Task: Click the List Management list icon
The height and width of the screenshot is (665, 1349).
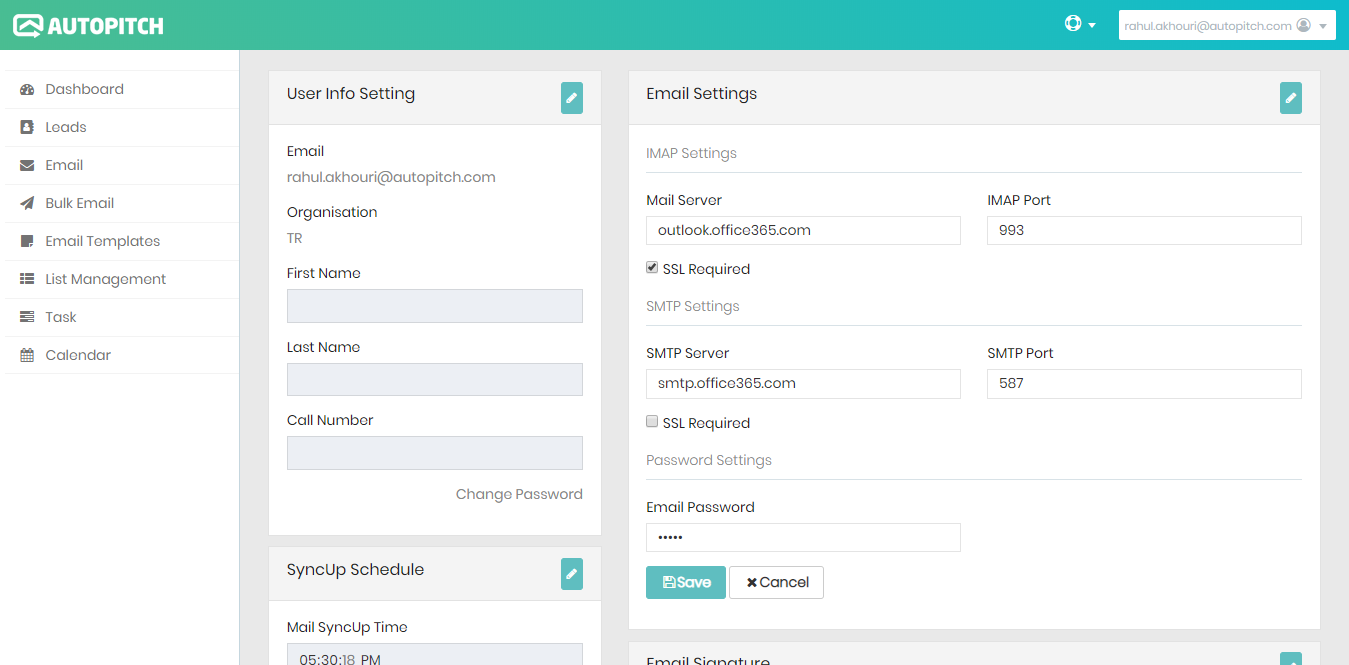Action: (27, 279)
